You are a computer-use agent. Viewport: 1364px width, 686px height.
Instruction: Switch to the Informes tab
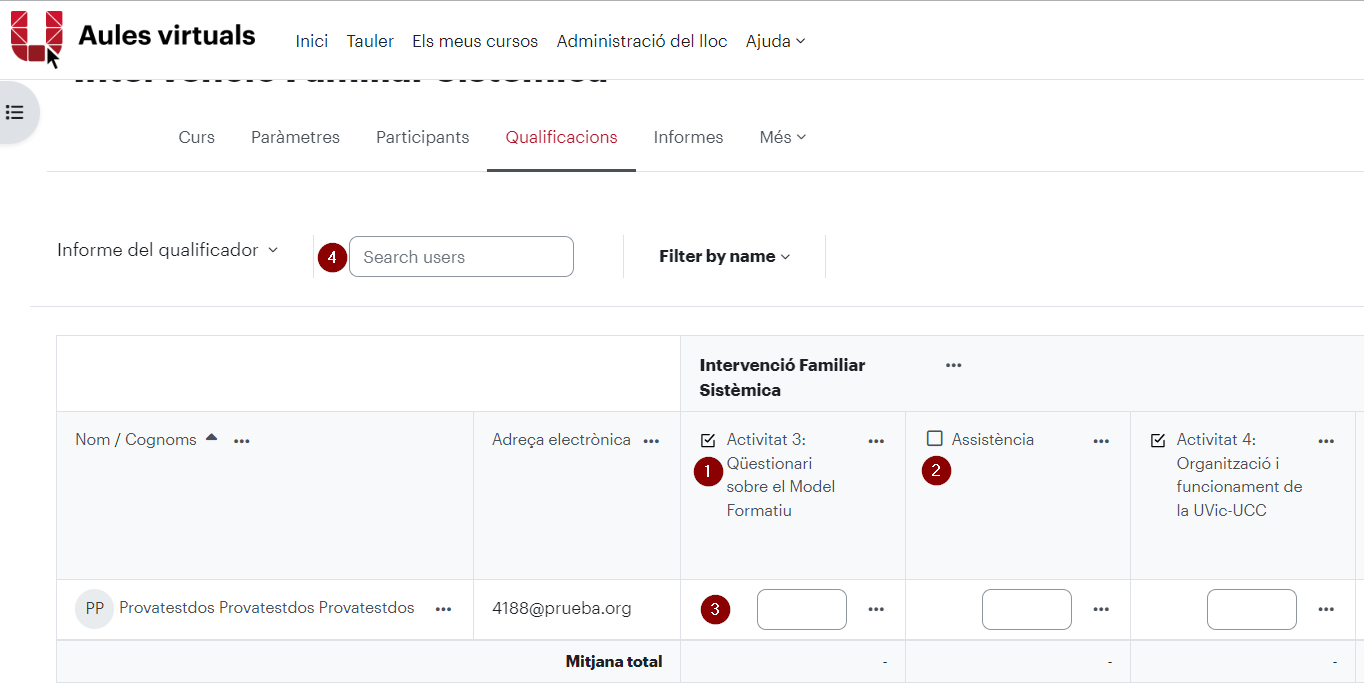click(688, 137)
